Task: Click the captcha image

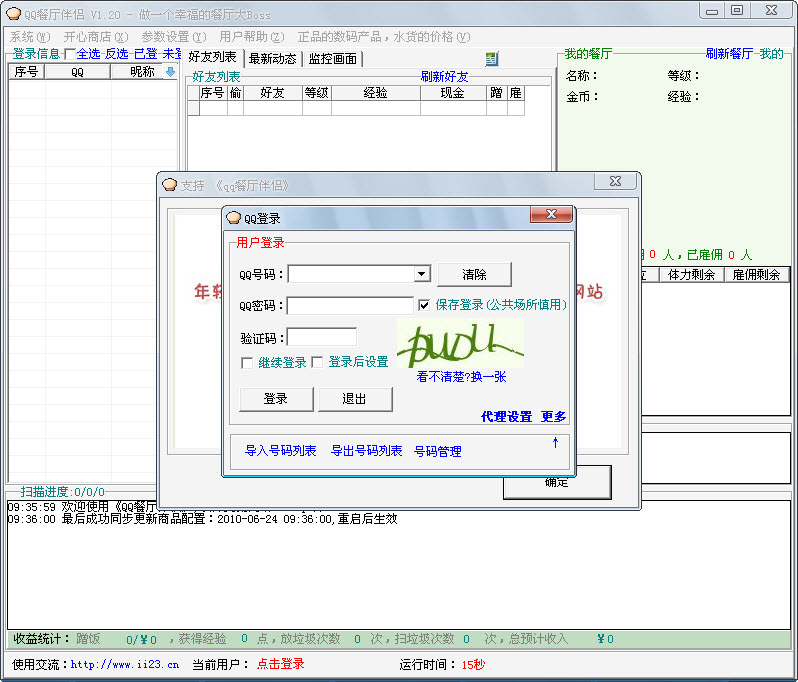Action: pos(461,344)
